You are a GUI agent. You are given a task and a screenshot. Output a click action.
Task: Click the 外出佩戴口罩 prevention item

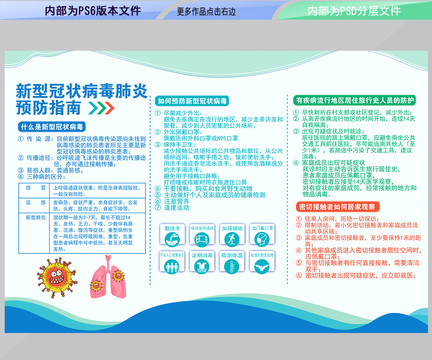point(178,132)
